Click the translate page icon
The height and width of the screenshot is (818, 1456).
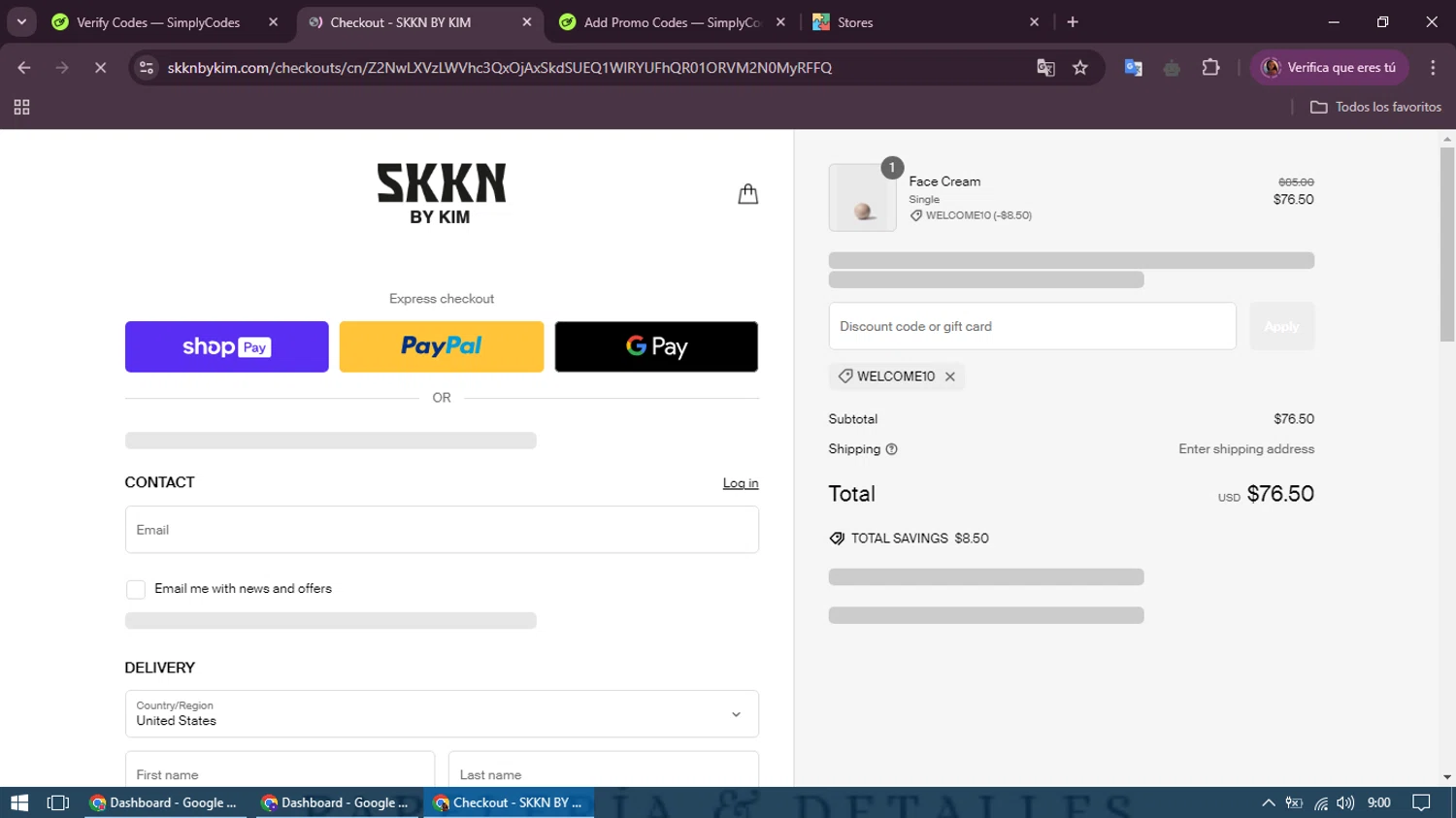1045,68
